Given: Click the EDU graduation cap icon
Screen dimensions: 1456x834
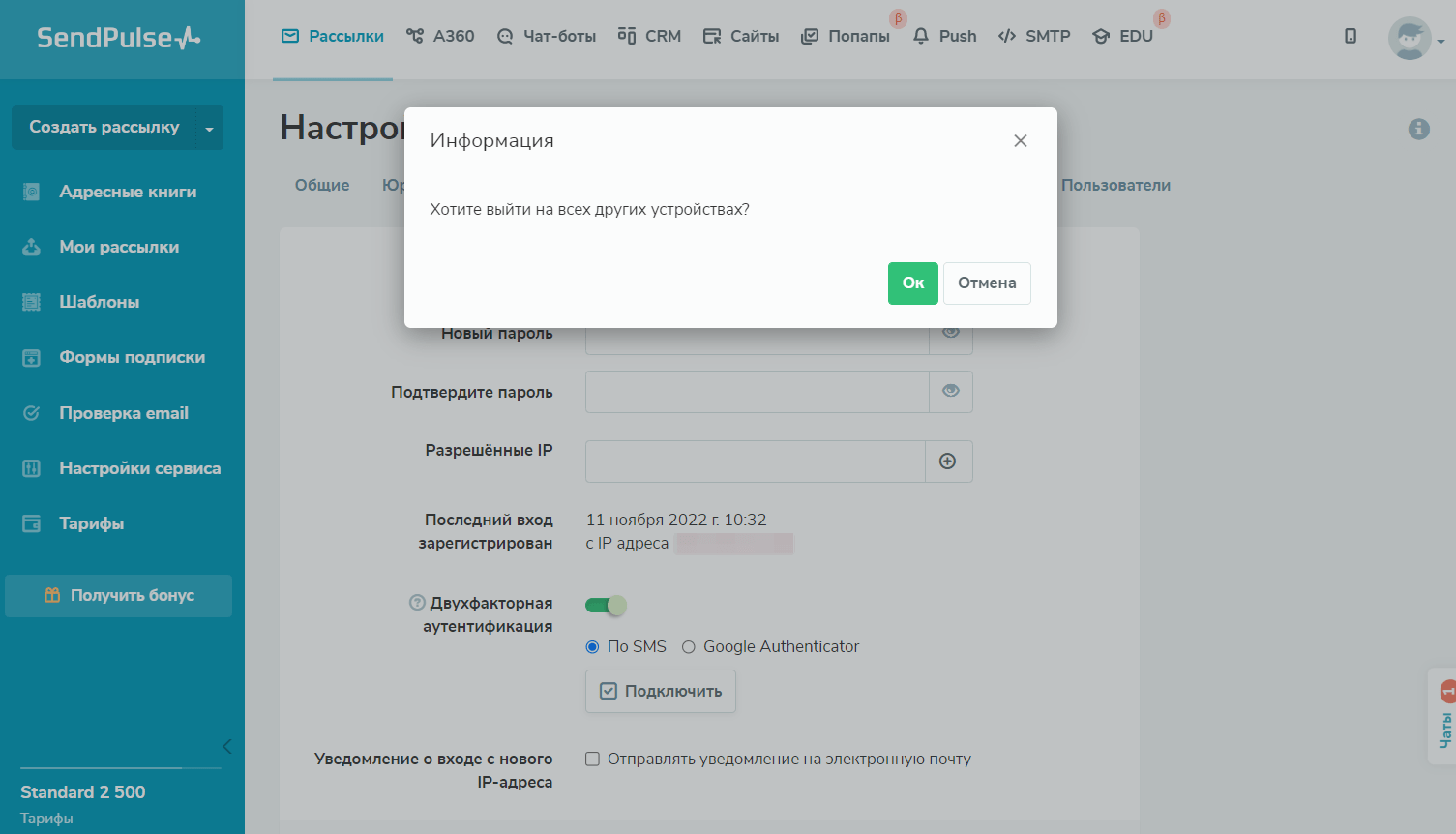Looking at the screenshot, I should click(x=1101, y=37).
